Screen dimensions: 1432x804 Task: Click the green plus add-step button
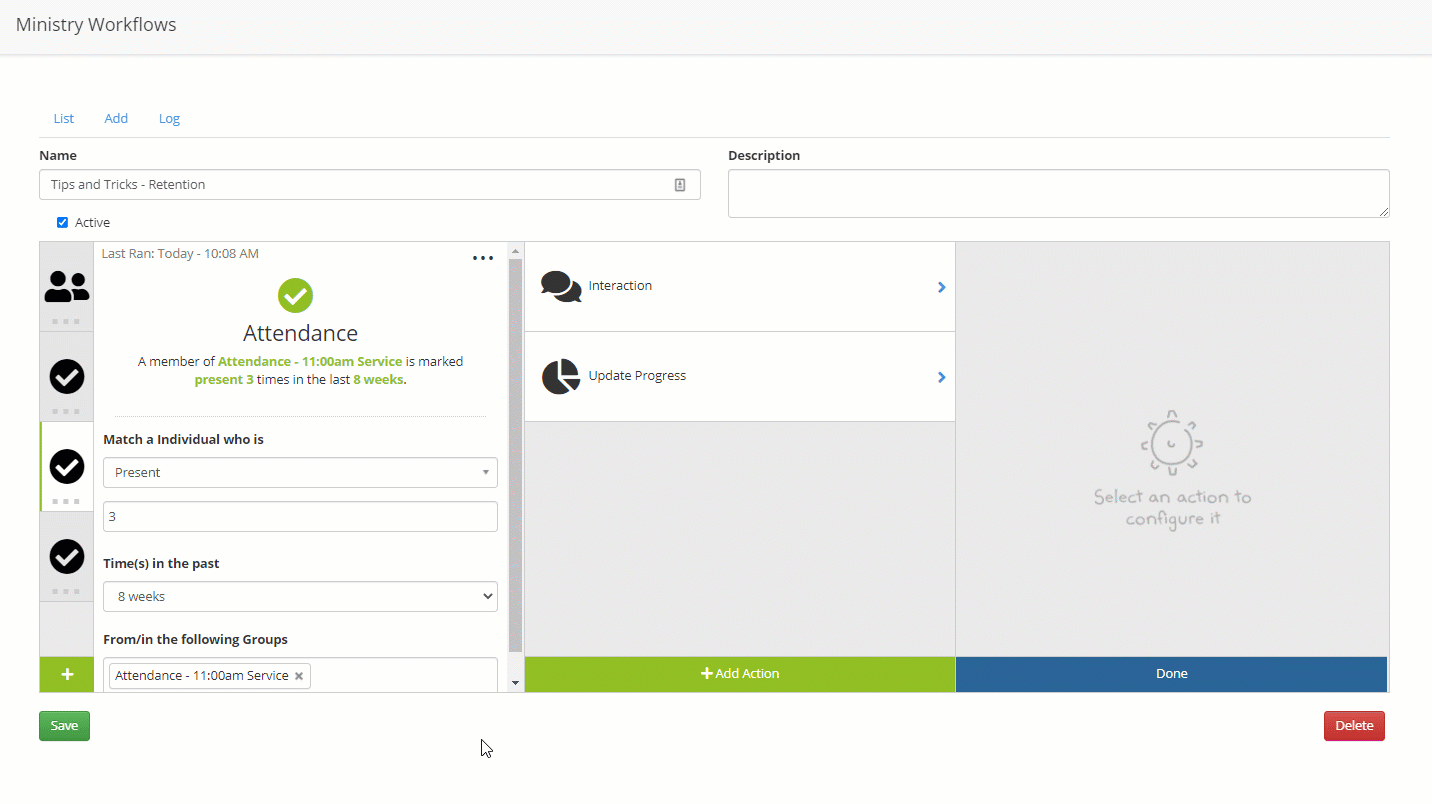67,674
